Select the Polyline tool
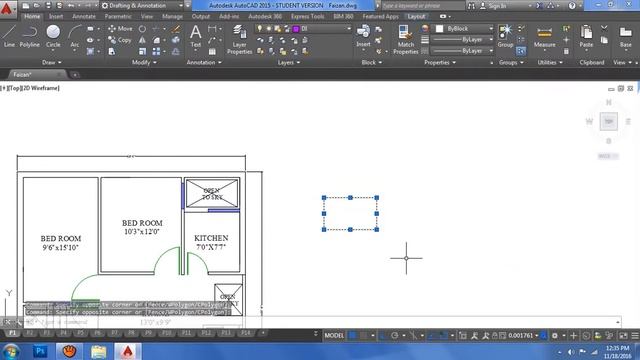Image resolution: width=640 pixels, height=360 pixels. (29, 36)
